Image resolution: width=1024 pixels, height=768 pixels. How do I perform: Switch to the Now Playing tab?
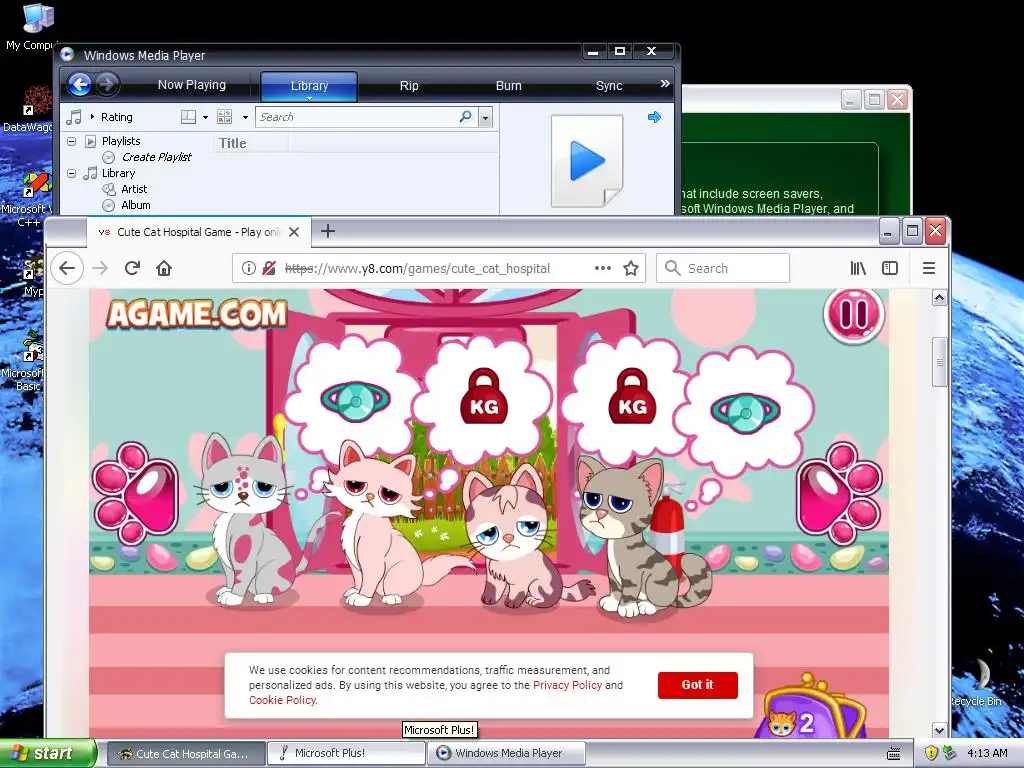click(x=191, y=84)
